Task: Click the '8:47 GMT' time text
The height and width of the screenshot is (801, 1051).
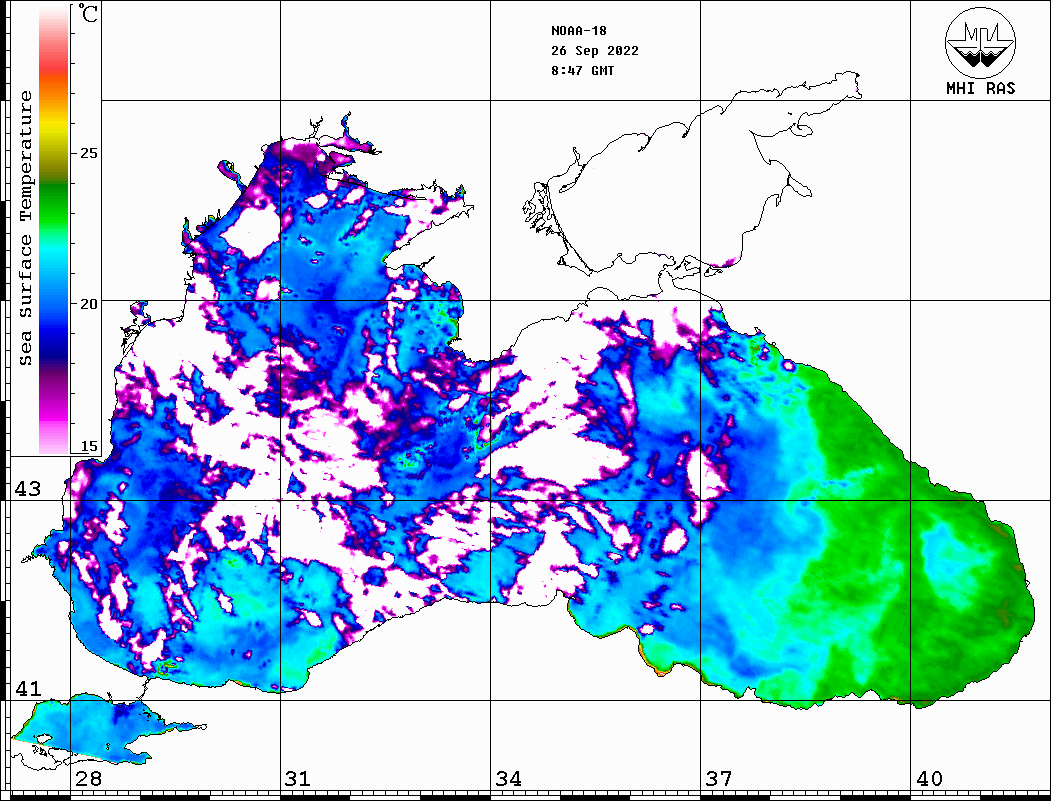Action: 582,70
